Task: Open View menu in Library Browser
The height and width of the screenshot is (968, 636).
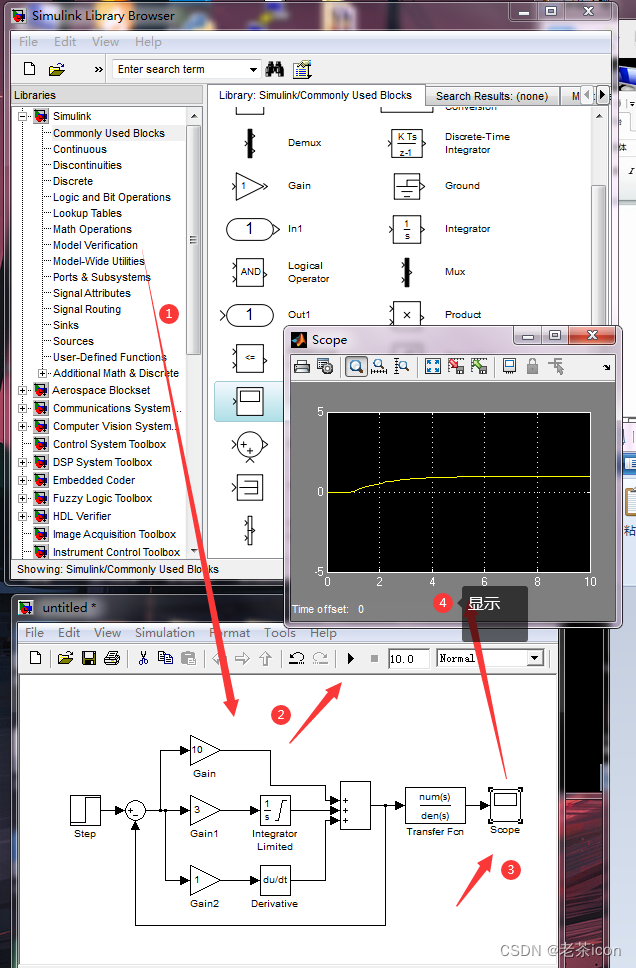Action: click(106, 41)
